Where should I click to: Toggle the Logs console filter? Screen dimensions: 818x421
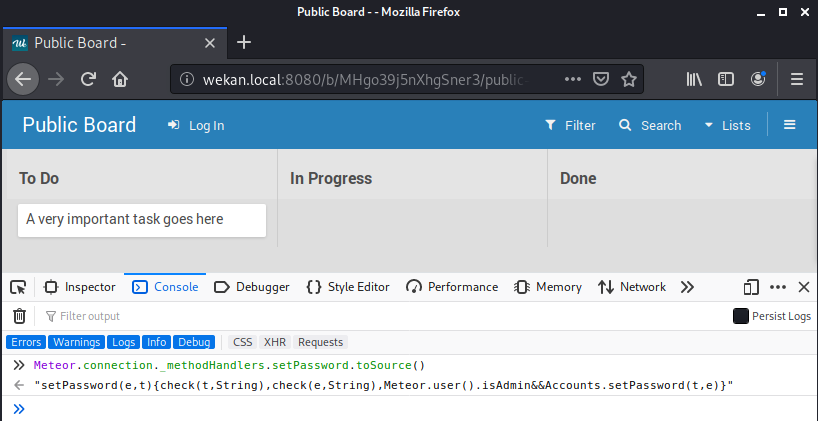click(x=124, y=342)
